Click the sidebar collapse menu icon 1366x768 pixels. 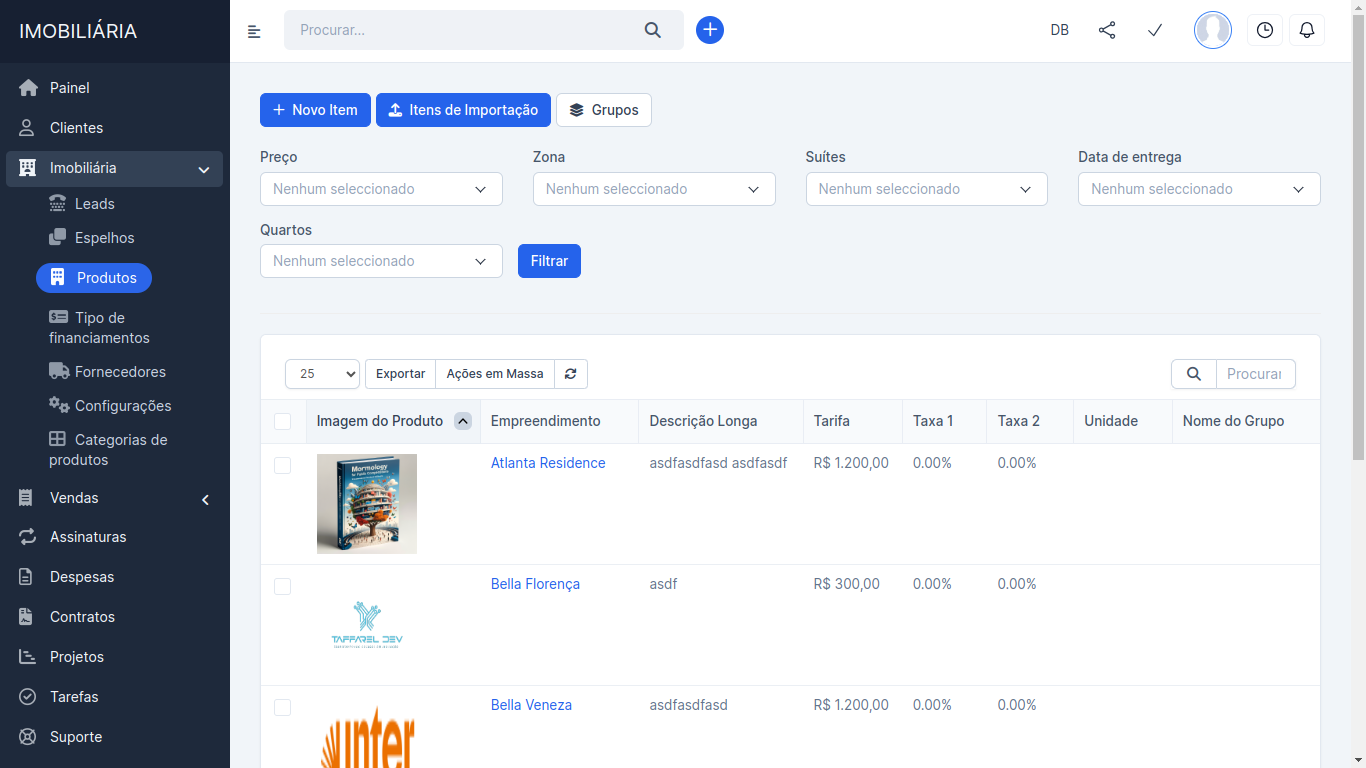[x=254, y=31]
